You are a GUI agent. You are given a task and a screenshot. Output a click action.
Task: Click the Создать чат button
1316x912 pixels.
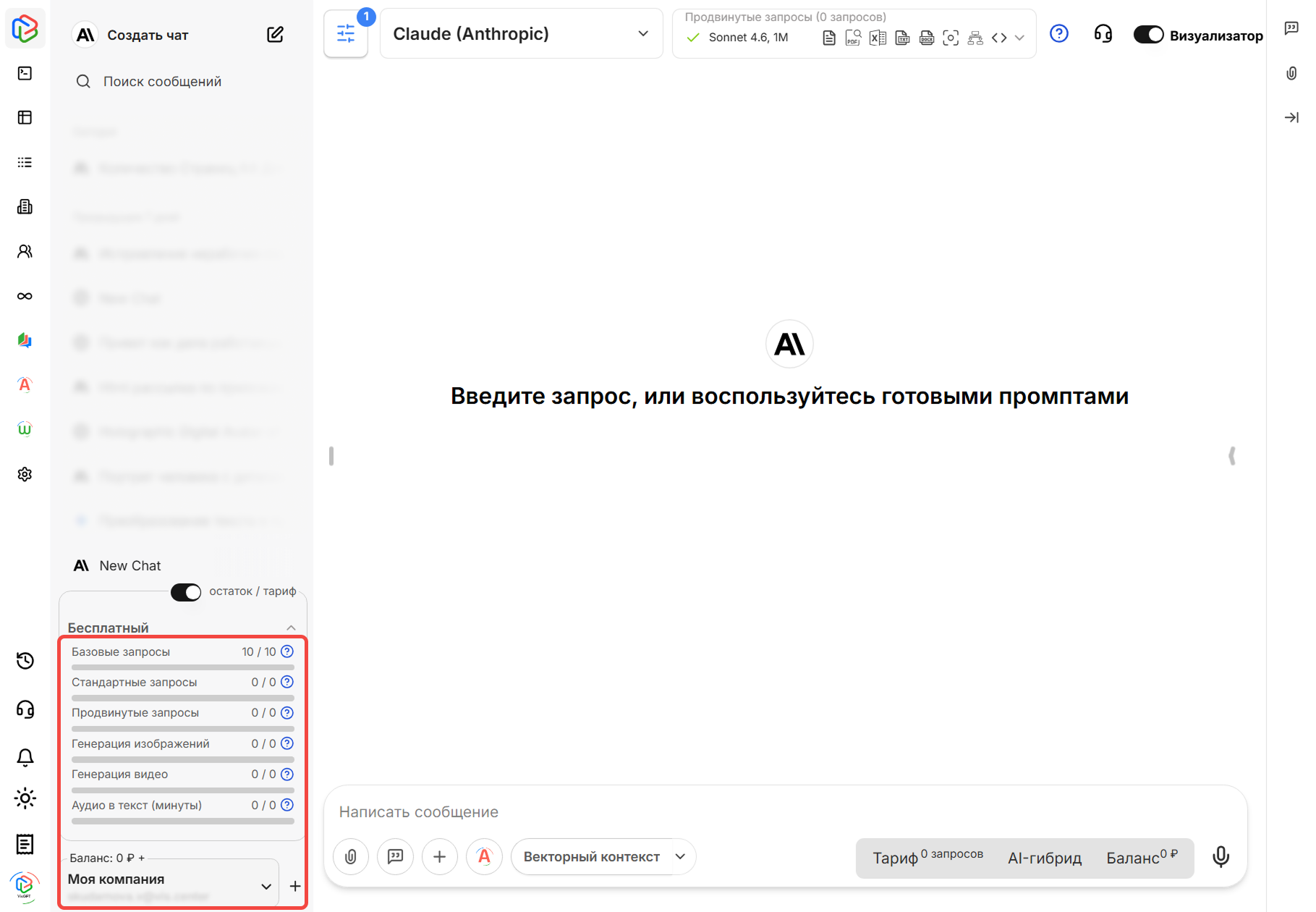[x=148, y=35]
